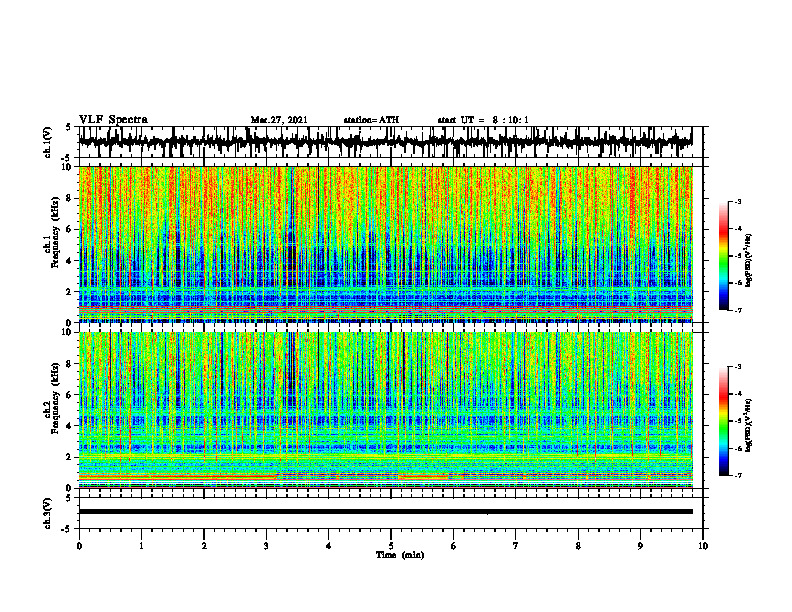Click the time axis tick label "7"
Screen dimensions: 792x612
pos(516,546)
